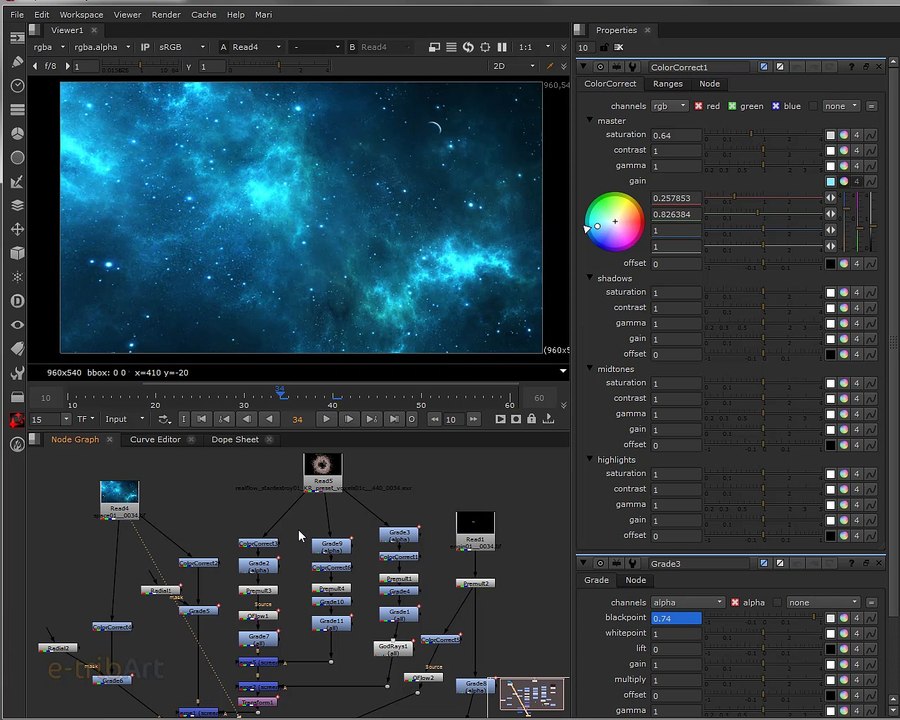This screenshot has height=720, width=900.
Task: Click the Transform nodes move icon
Action: click(17, 229)
